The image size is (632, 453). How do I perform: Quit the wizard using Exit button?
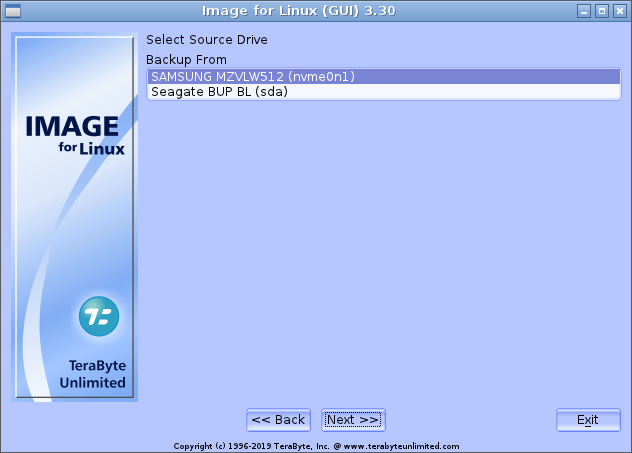tap(588, 420)
